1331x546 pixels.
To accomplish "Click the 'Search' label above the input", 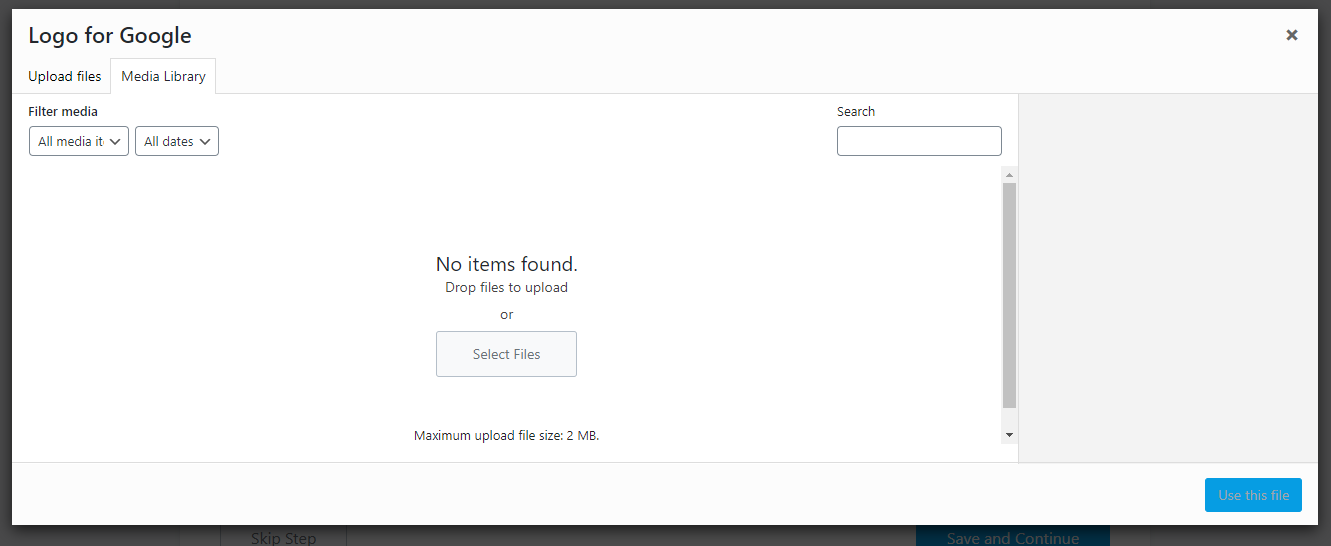I will (856, 111).
